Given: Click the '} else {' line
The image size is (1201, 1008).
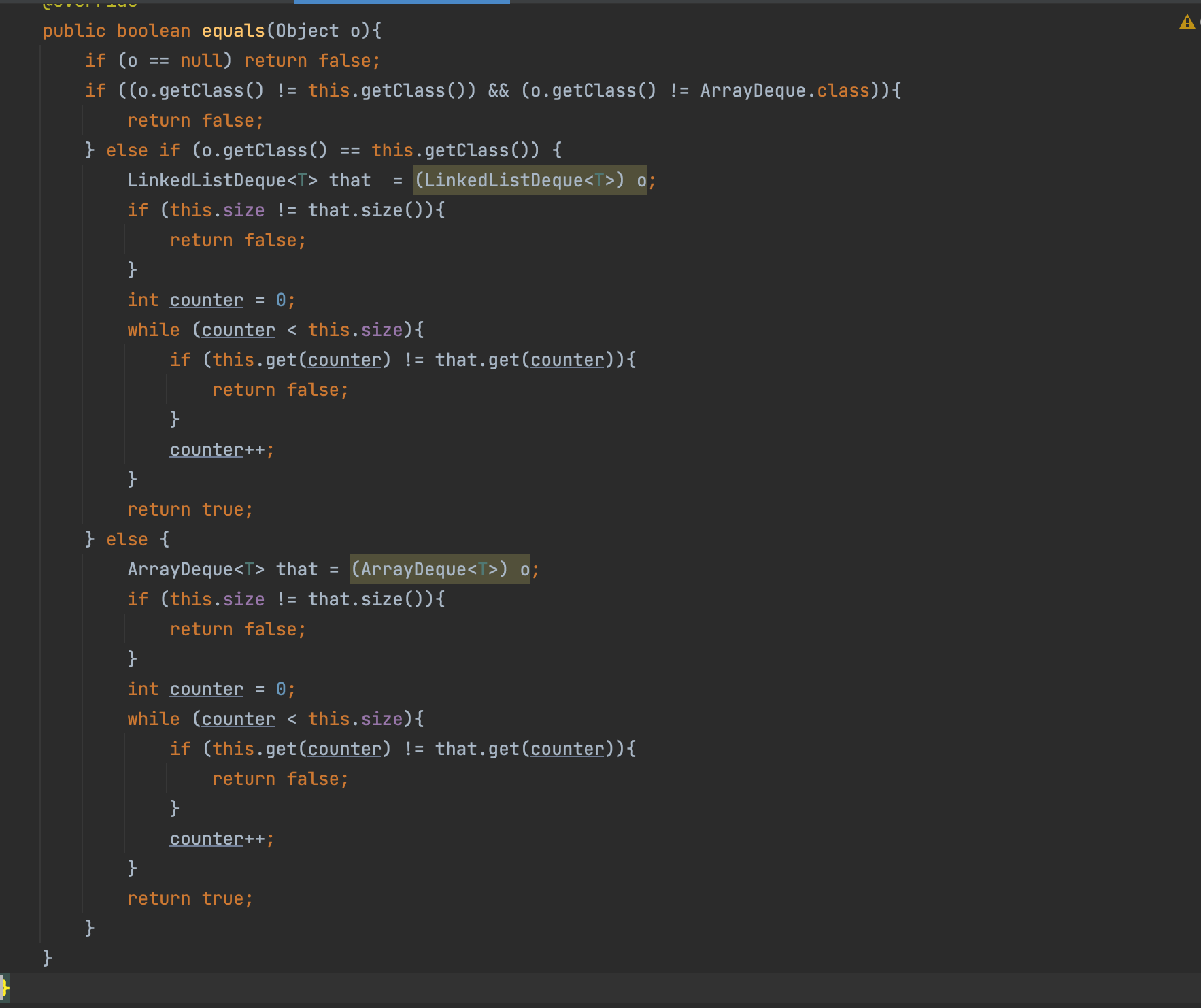Looking at the screenshot, I should [x=127, y=539].
